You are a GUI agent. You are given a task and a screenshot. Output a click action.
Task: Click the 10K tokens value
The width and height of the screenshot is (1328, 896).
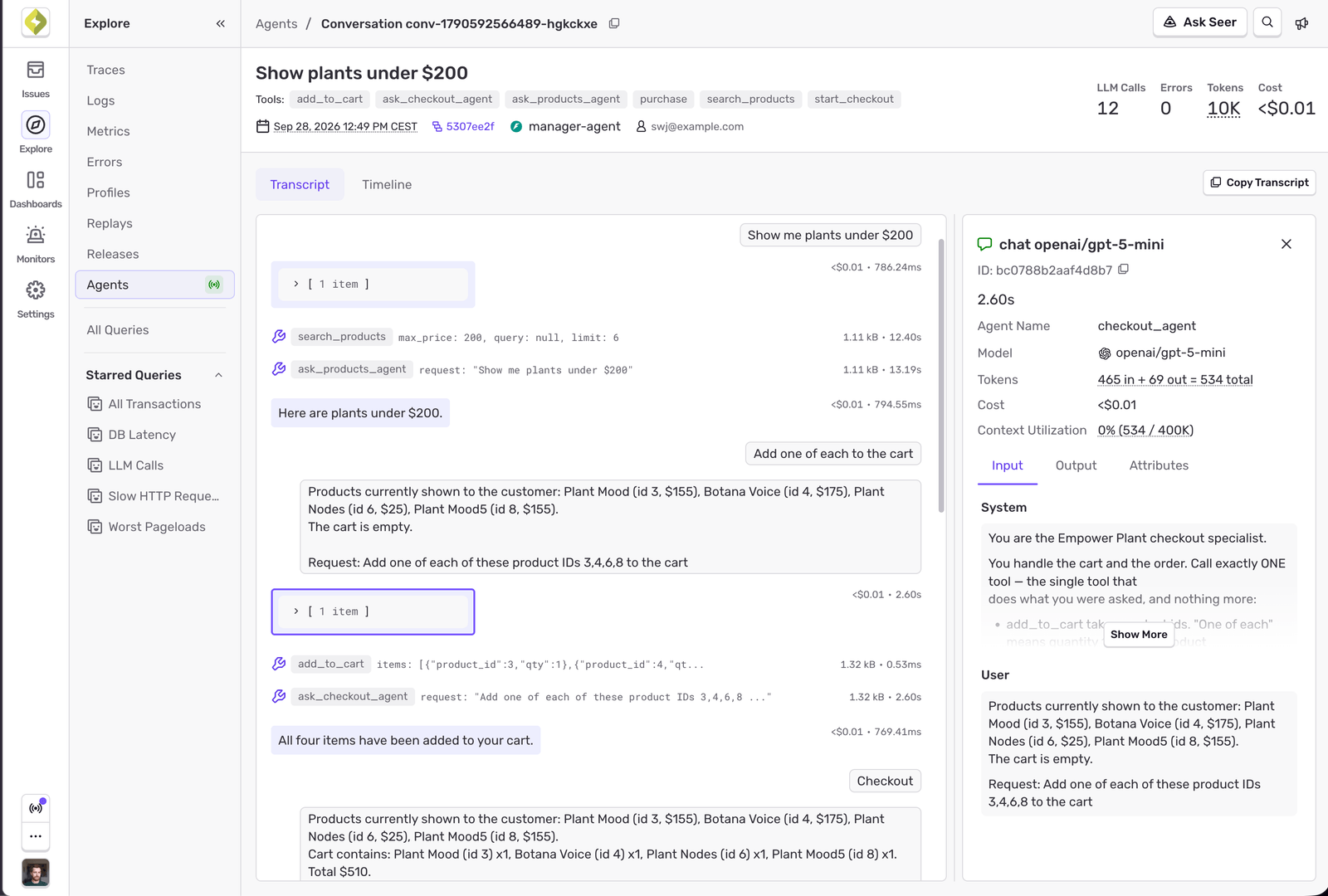(1223, 109)
